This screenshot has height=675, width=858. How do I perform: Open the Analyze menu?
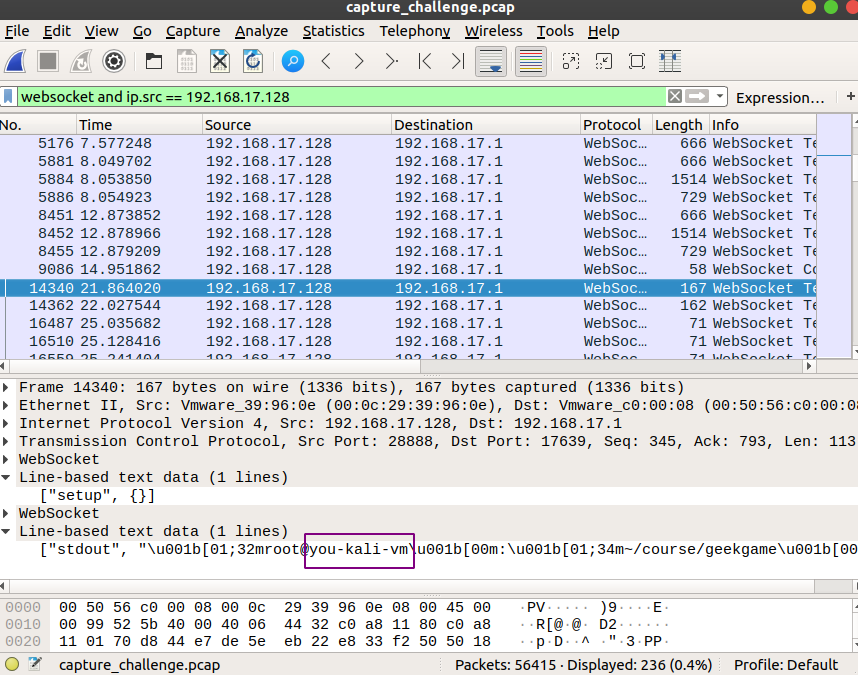[261, 31]
